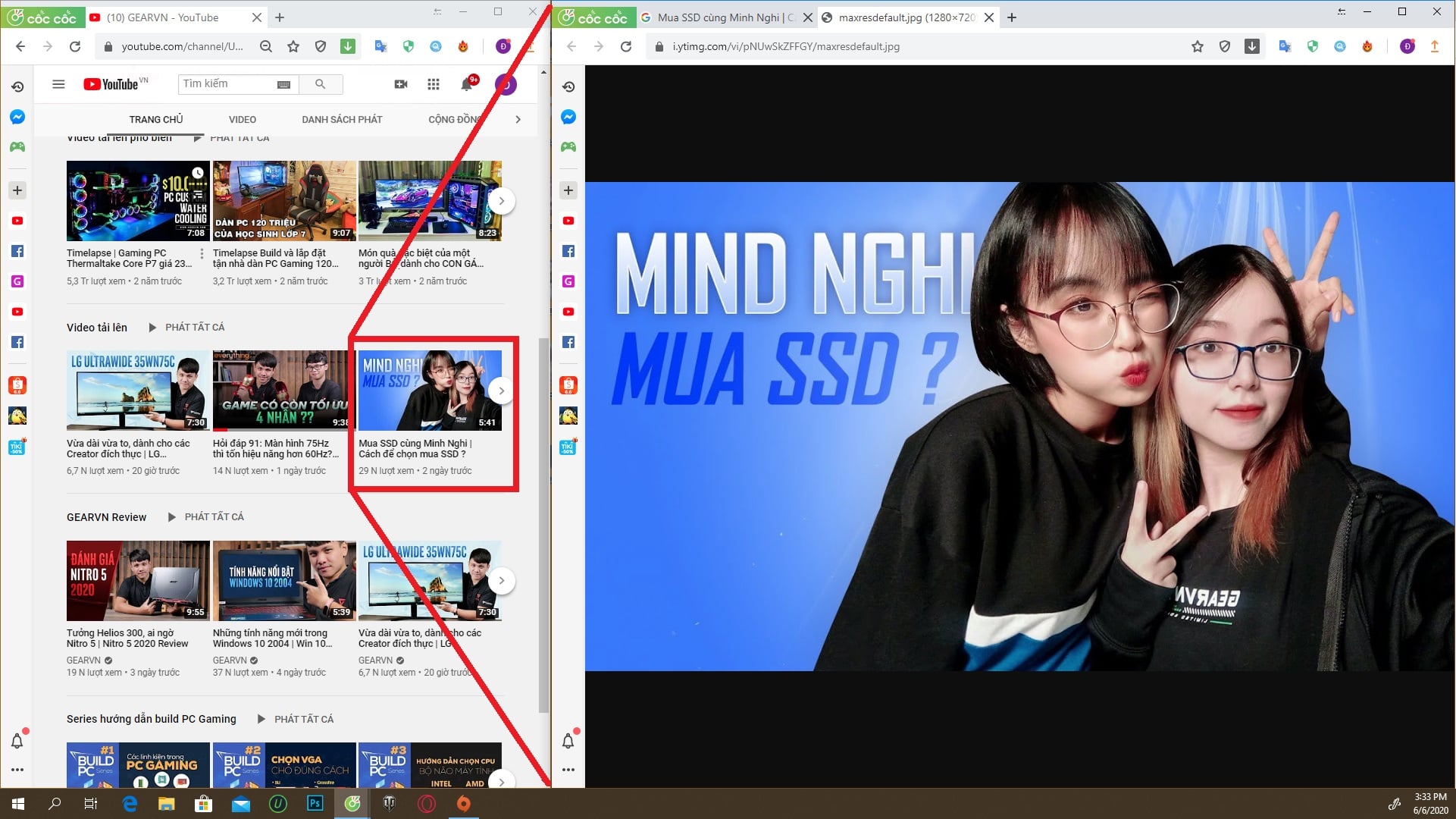
Task: Open File Explorer from the taskbar
Action: 167,804
